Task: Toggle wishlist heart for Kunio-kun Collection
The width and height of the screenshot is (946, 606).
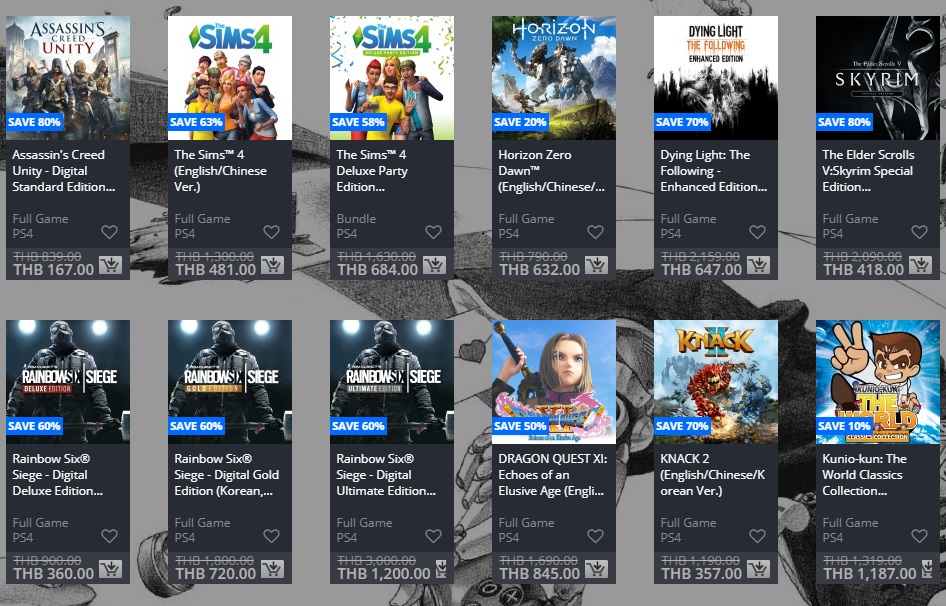Action: click(x=919, y=536)
